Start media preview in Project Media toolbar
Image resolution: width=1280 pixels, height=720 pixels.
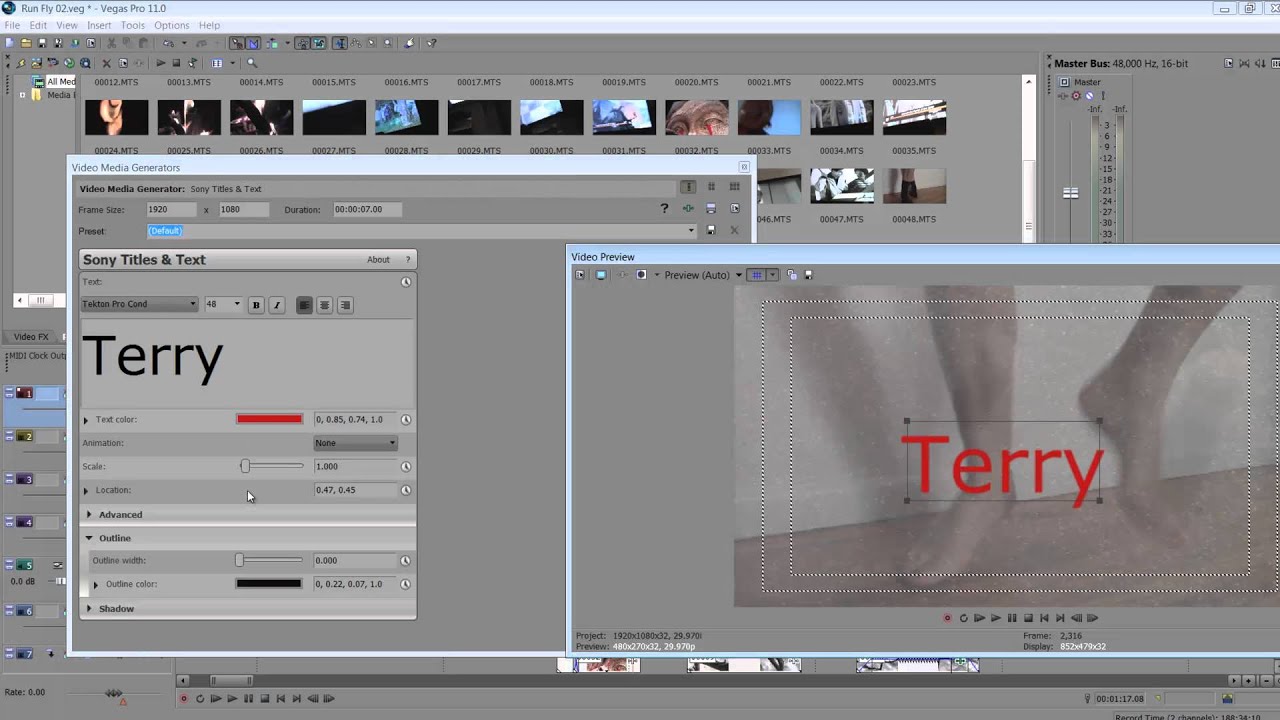click(x=160, y=63)
